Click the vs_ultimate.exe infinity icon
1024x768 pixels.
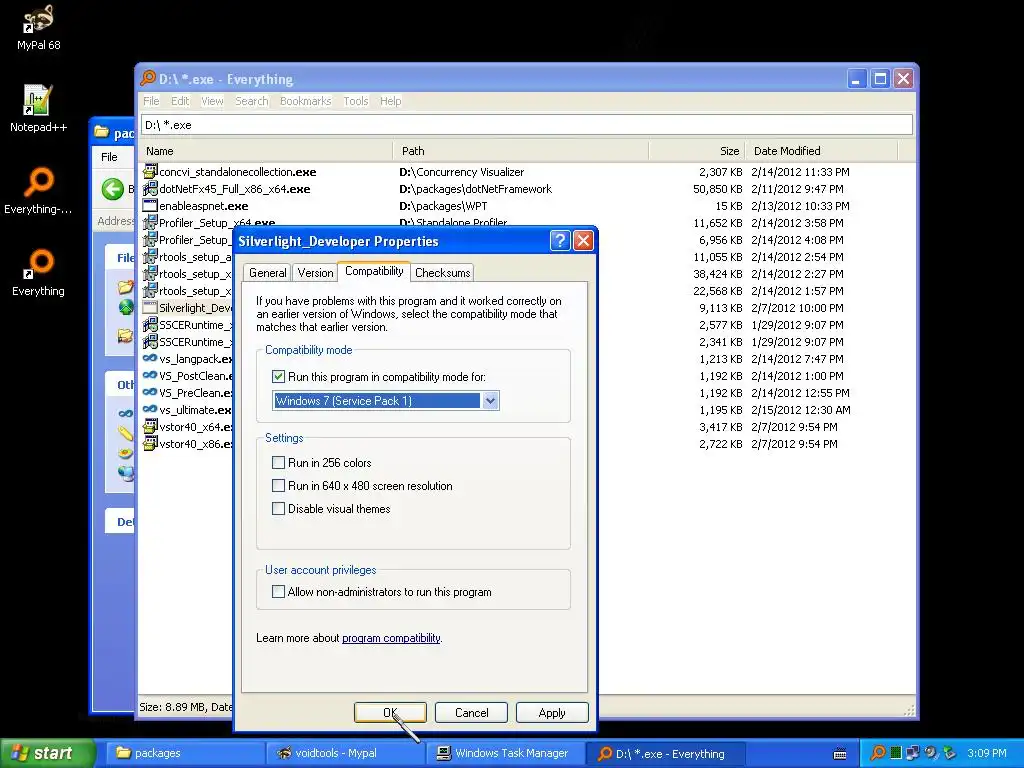tap(150, 409)
